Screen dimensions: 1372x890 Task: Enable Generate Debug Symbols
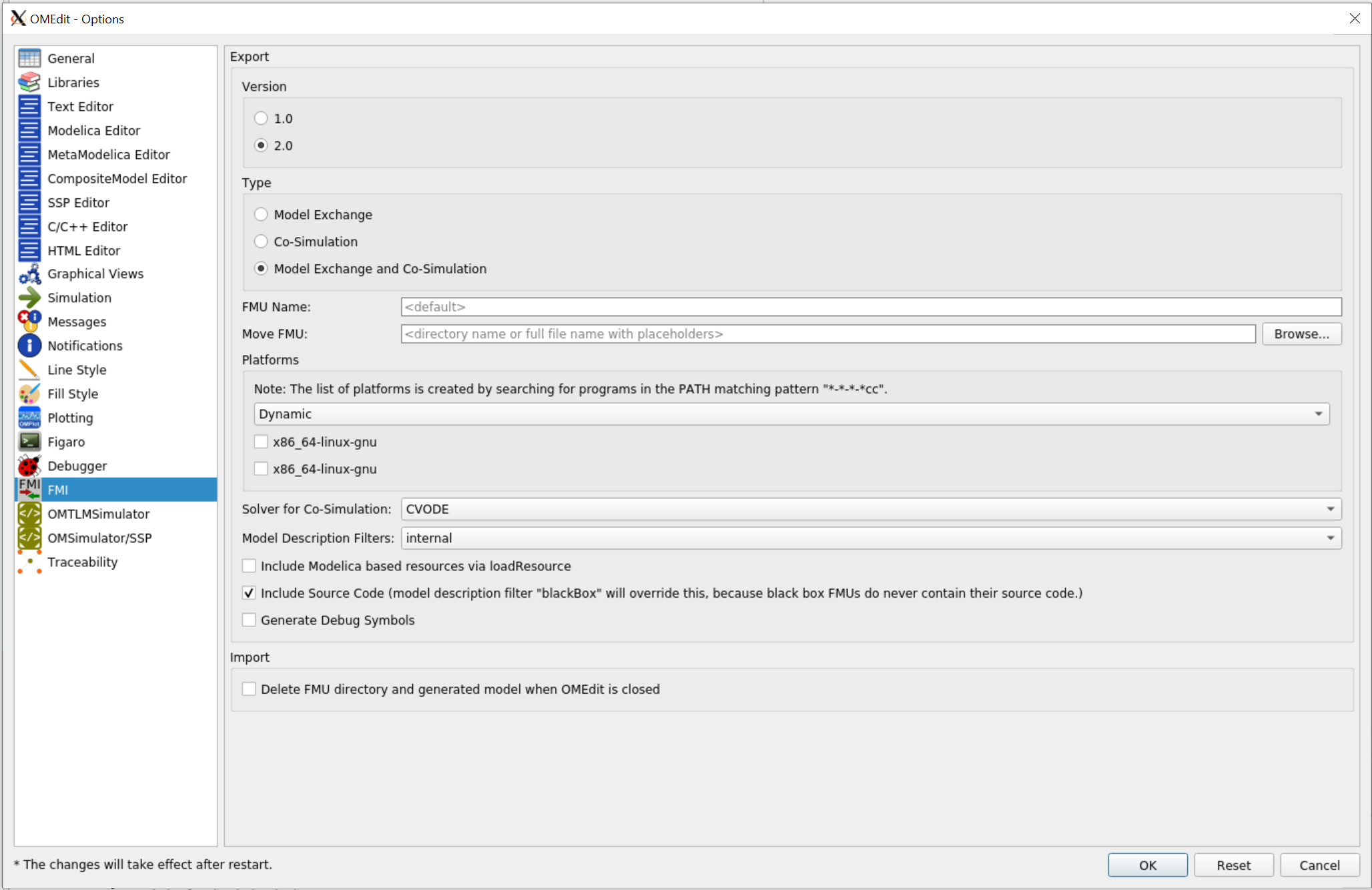[249, 620]
